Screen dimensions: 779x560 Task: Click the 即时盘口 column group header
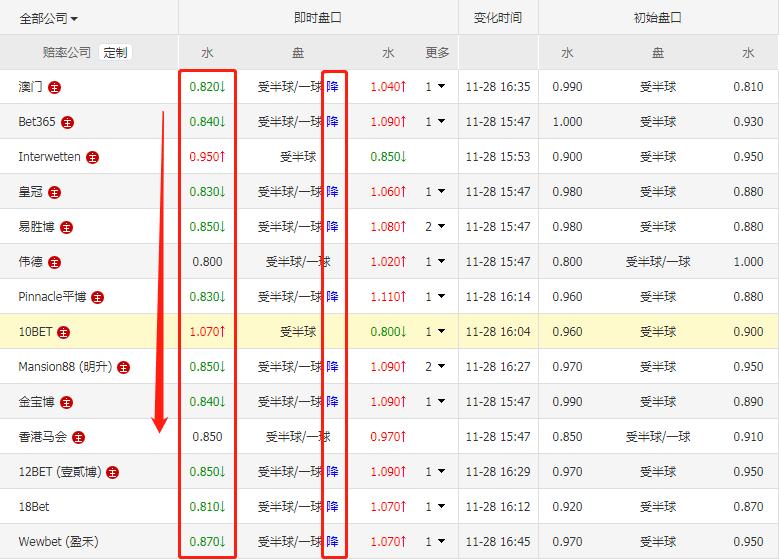pyautogui.click(x=318, y=18)
